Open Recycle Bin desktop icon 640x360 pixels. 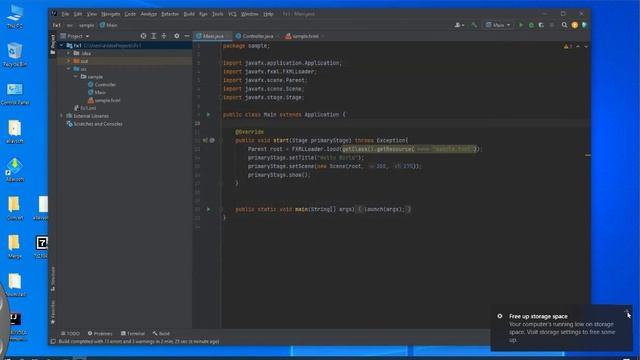point(15,54)
